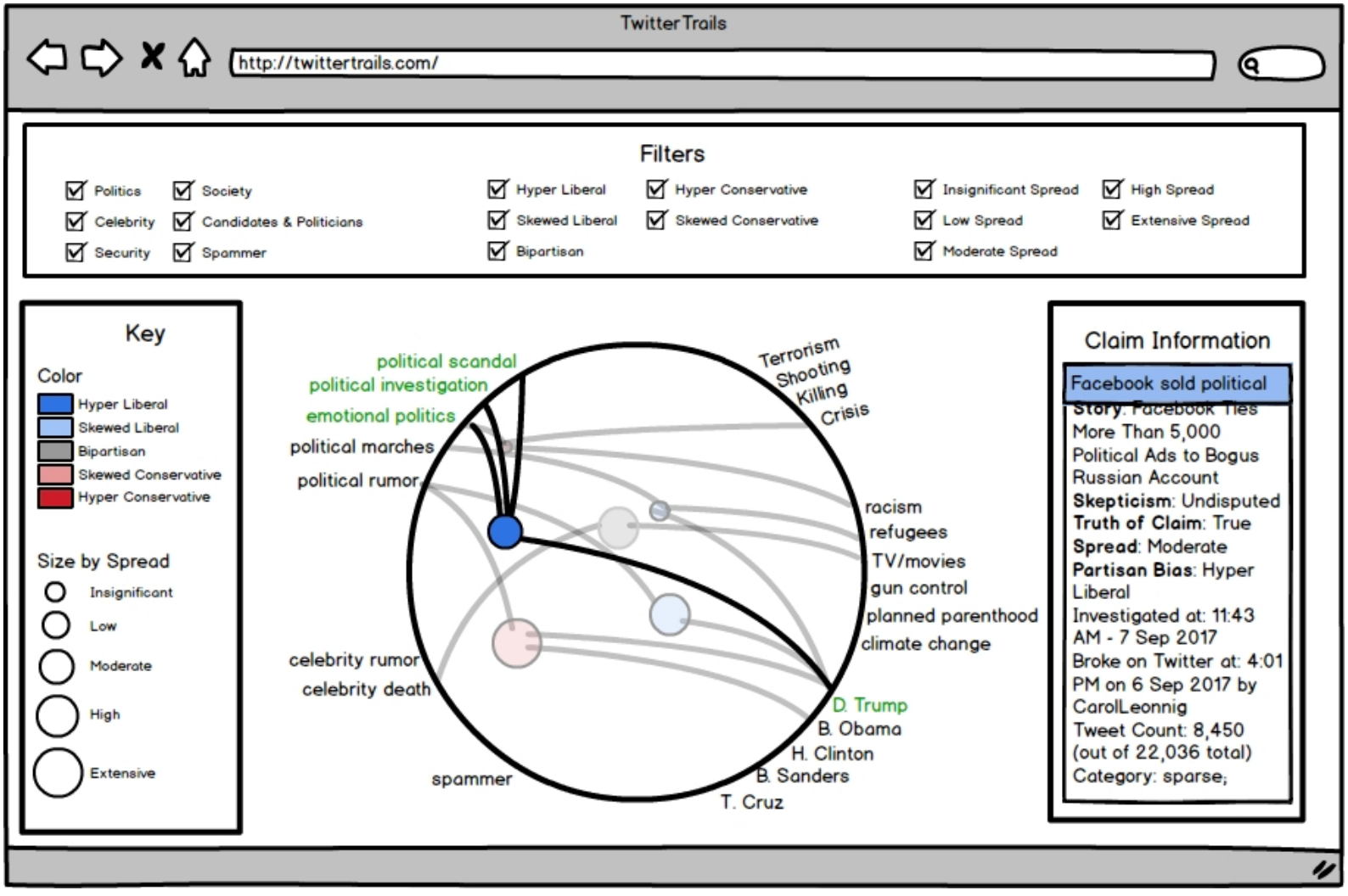Grab the window resize grip icon
The width and height of the screenshot is (1348, 896).
click(x=1323, y=869)
